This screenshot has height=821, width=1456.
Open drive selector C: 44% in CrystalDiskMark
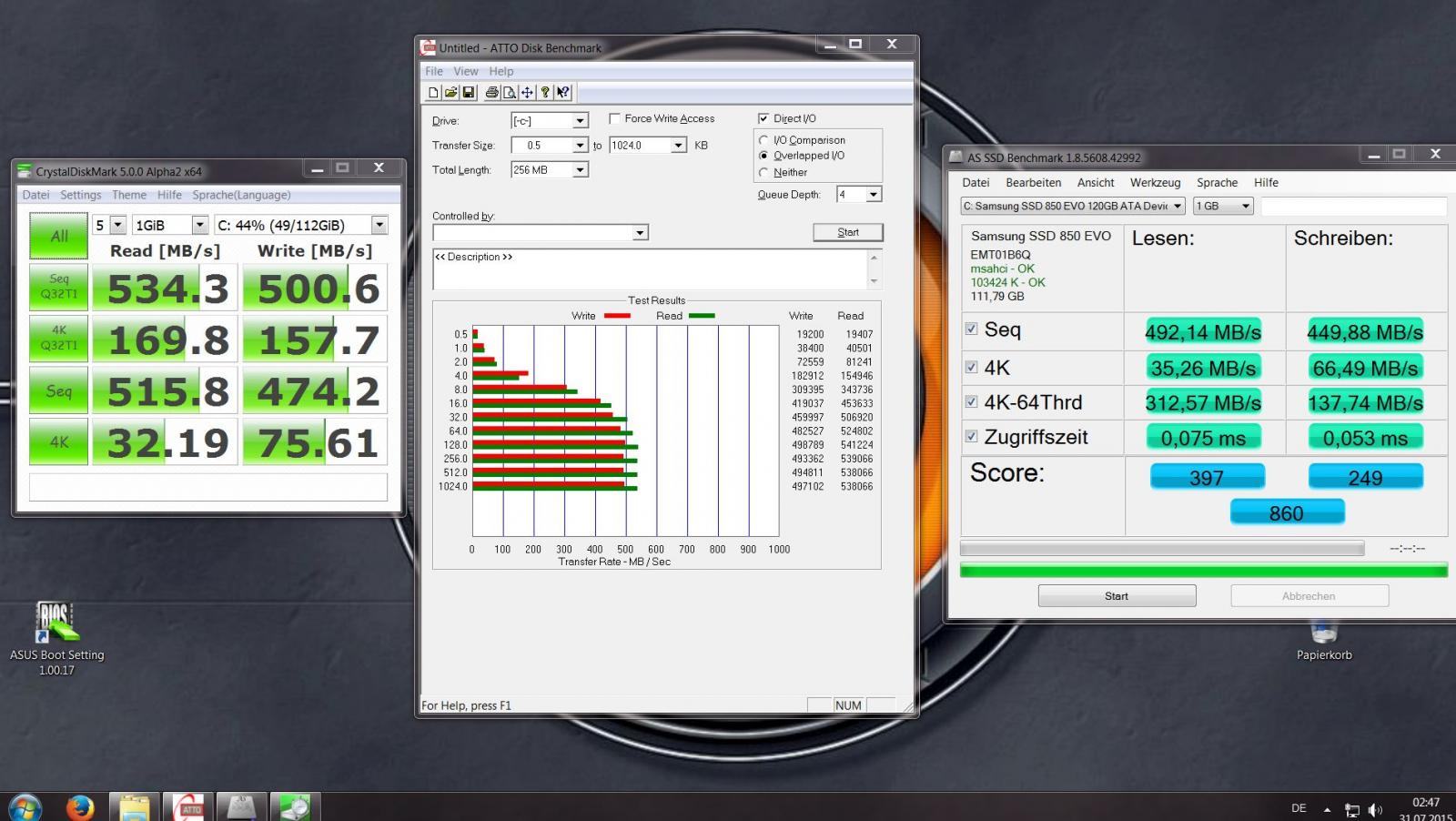click(301, 225)
